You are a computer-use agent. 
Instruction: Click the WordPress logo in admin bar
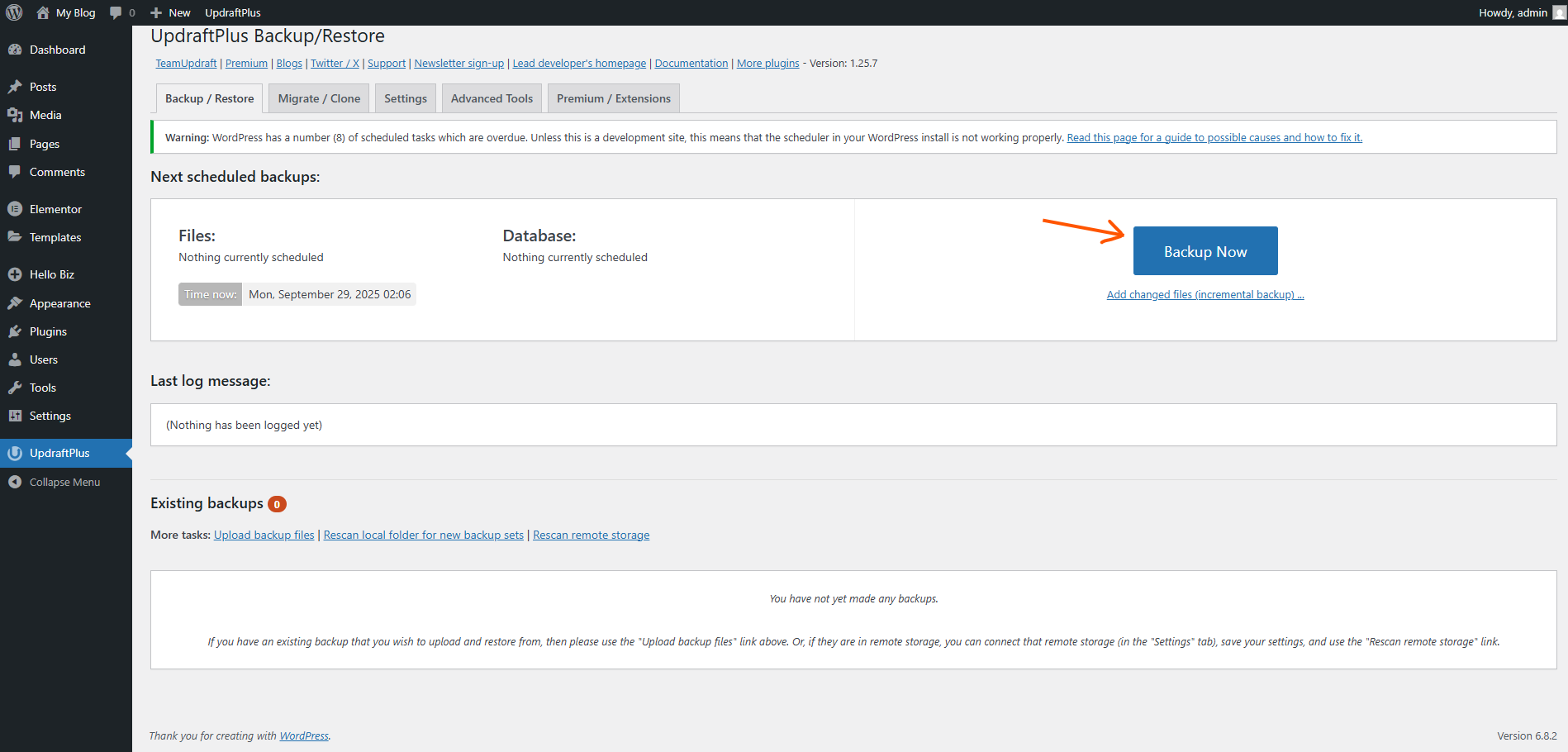tap(14, 12)
